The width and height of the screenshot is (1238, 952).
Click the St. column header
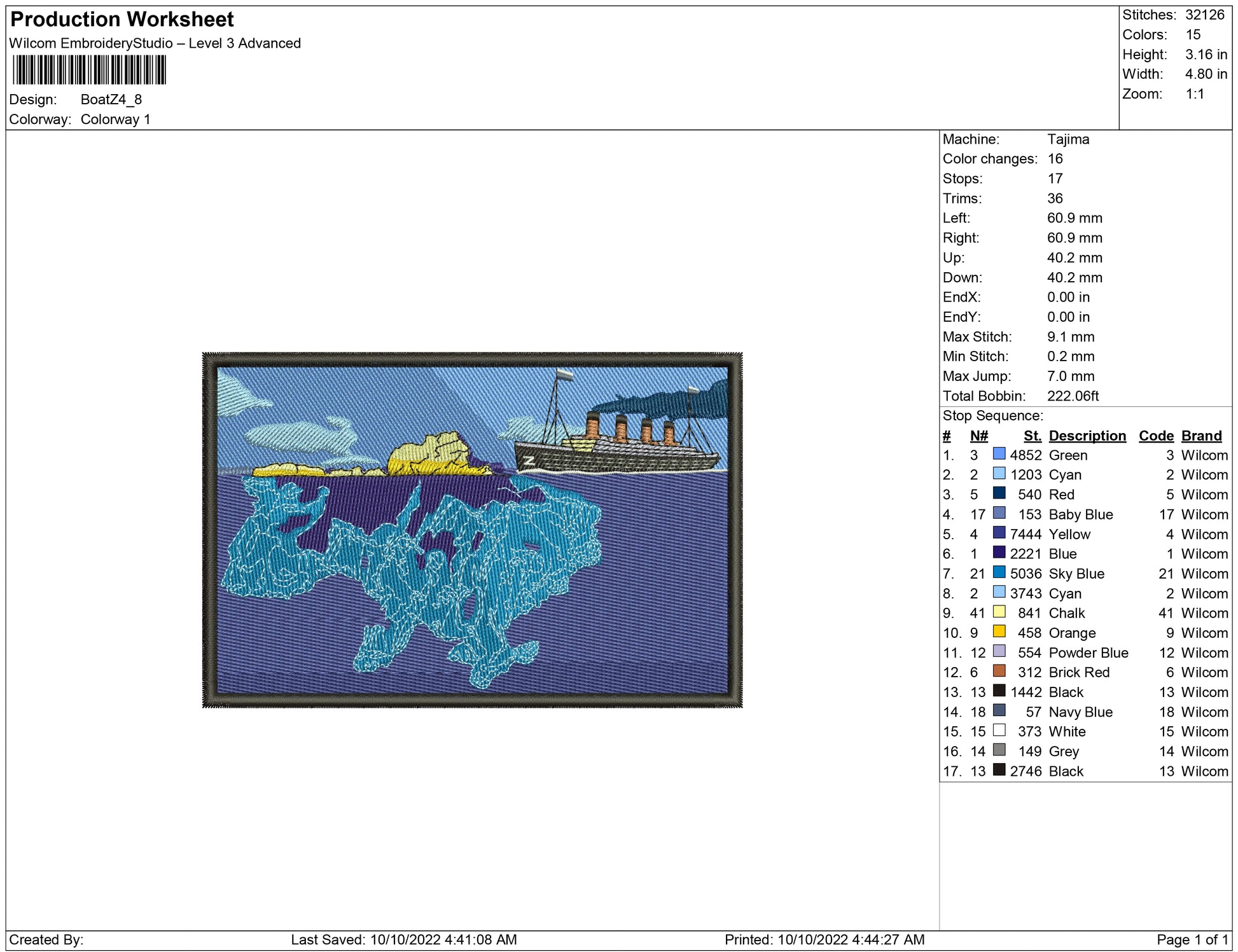1032,436
